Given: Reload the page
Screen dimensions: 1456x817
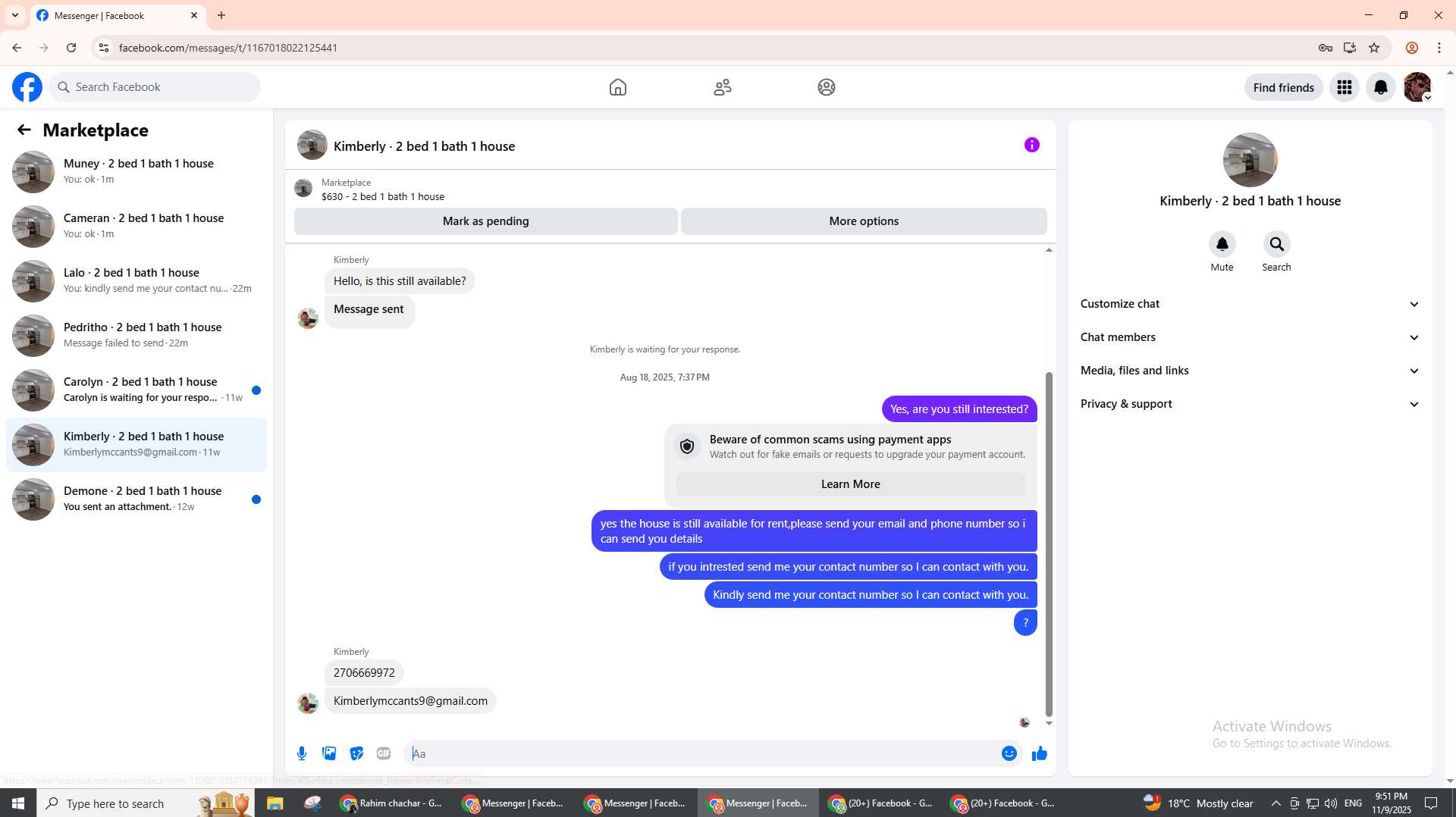Looking at the screenshot, I should point(71,48).
